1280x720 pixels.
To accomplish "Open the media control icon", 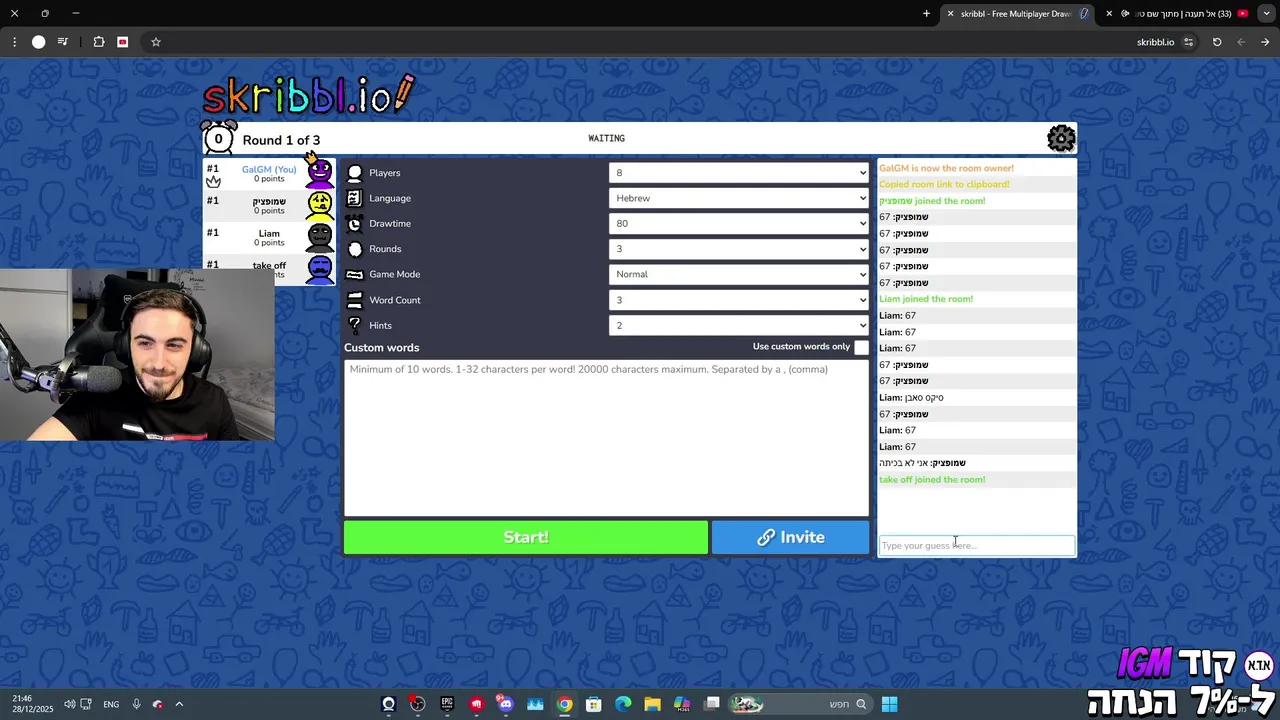I will [63, 42].
